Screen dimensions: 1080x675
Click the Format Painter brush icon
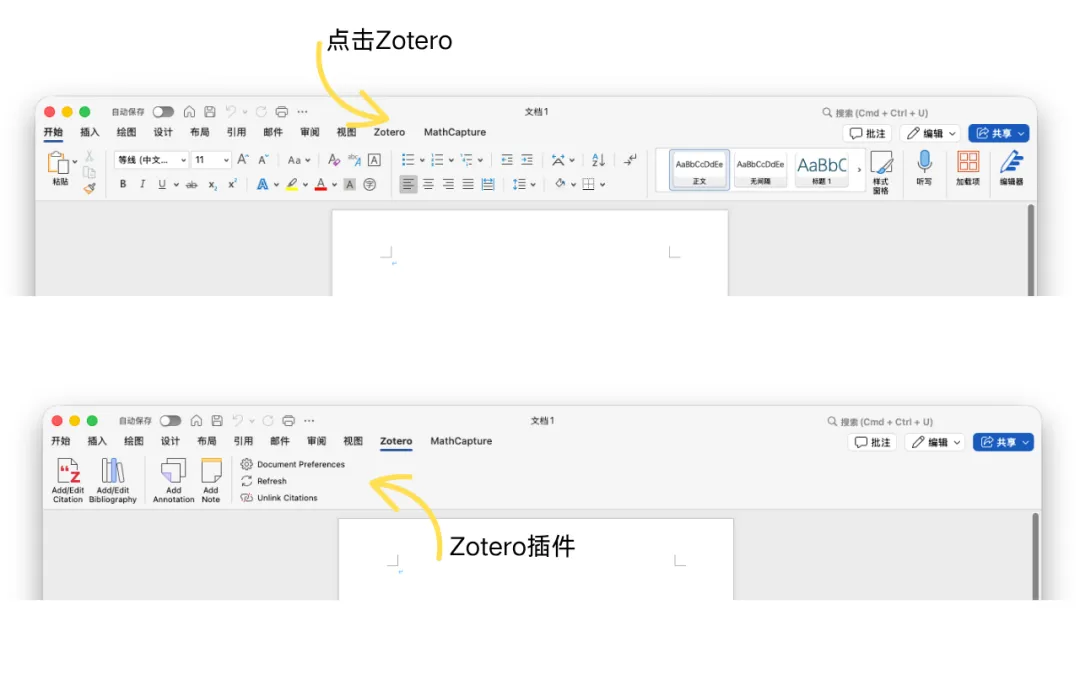[x=90, y=188]
